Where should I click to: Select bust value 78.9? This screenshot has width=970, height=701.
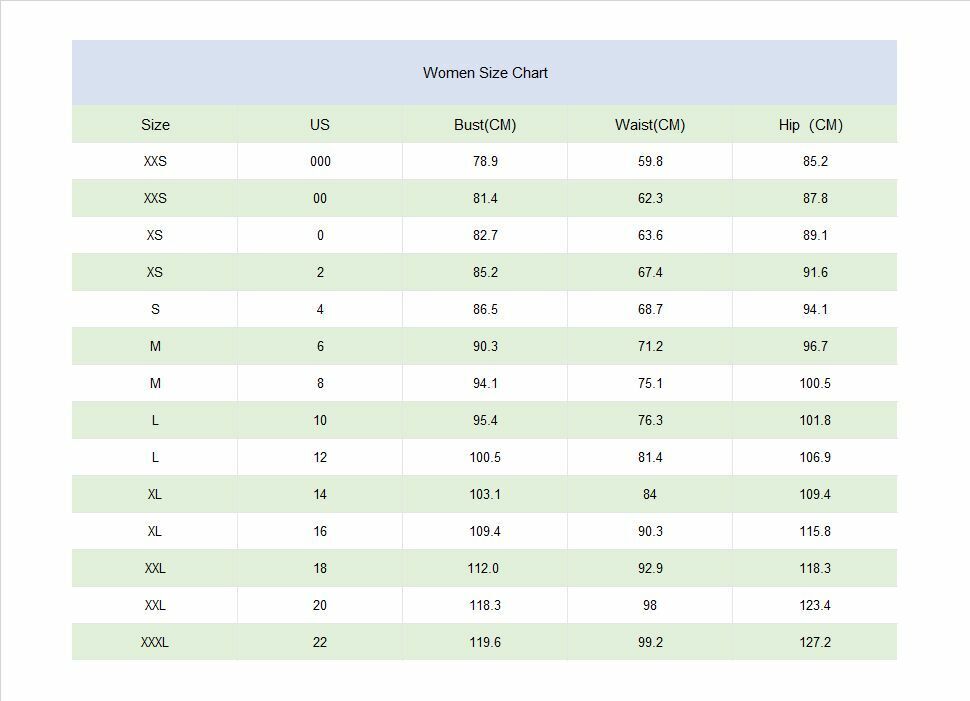485,161
